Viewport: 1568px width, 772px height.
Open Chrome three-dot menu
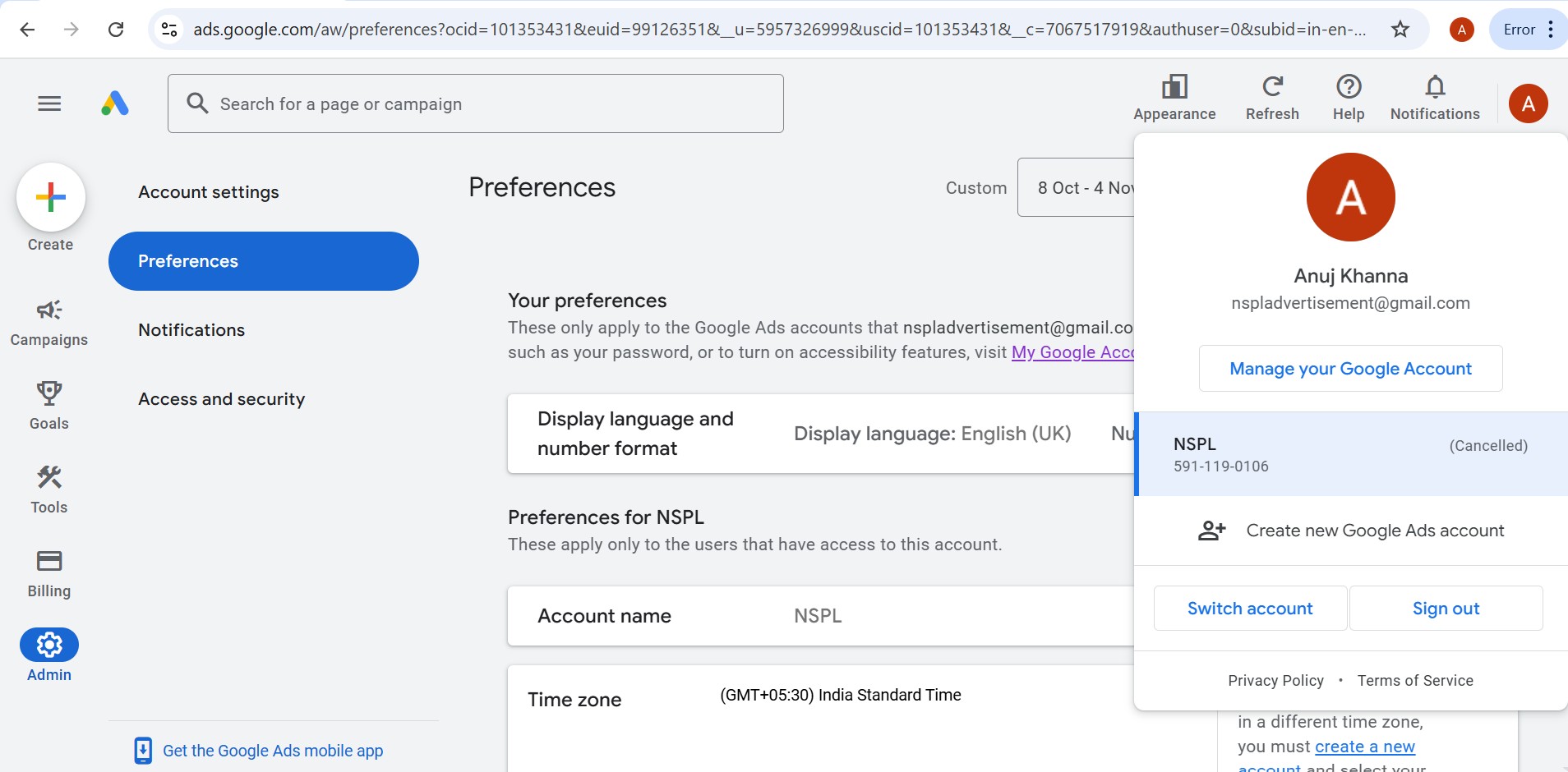coord(1550,30)
